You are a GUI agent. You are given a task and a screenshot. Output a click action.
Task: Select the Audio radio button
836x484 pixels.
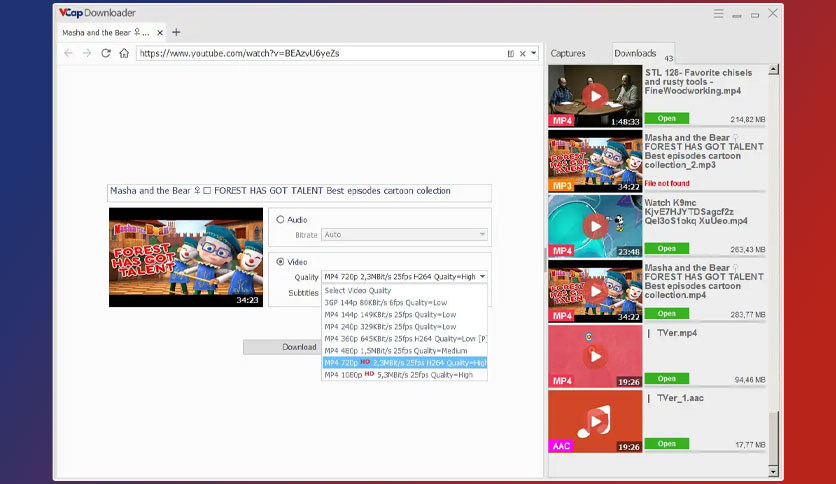tap(280, 220)
